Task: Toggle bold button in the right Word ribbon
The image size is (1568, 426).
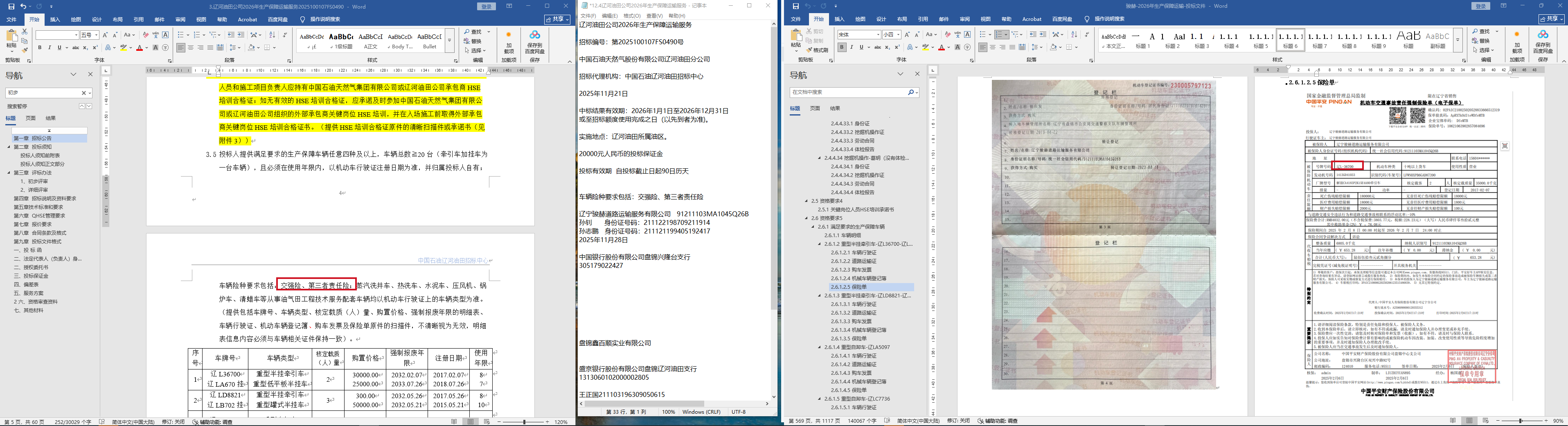Action: click(x=842, y=47)
